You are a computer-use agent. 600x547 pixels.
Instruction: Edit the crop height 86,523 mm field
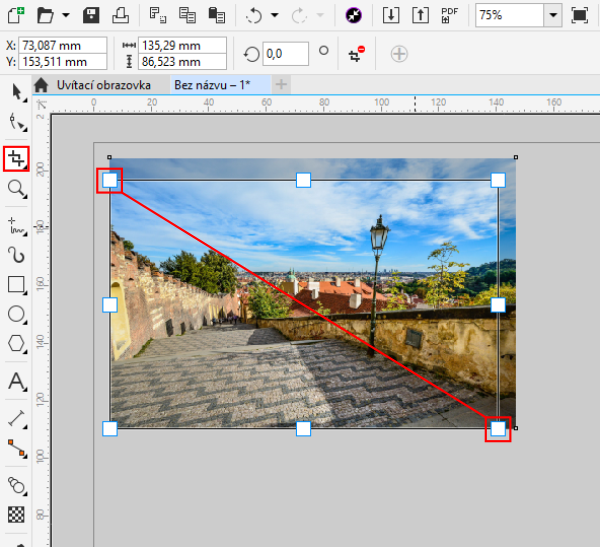pos(182,61)
